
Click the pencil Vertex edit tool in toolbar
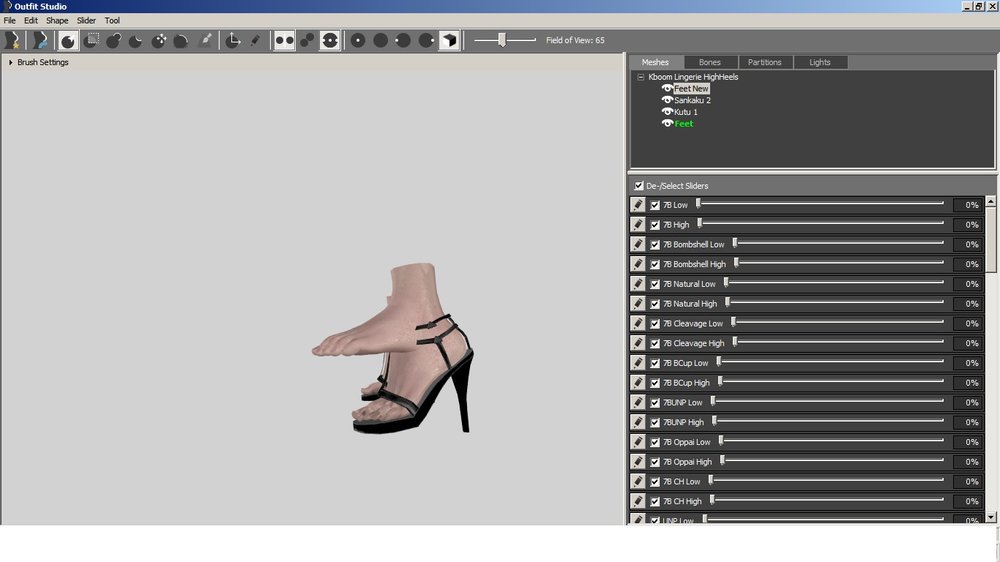point(255,40)
